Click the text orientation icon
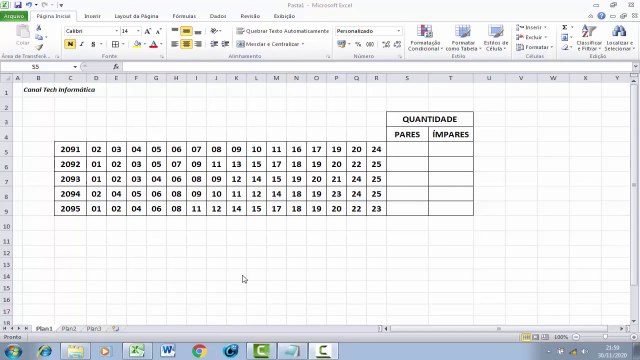Screen dimensions: 640x360 coord(214,31)
